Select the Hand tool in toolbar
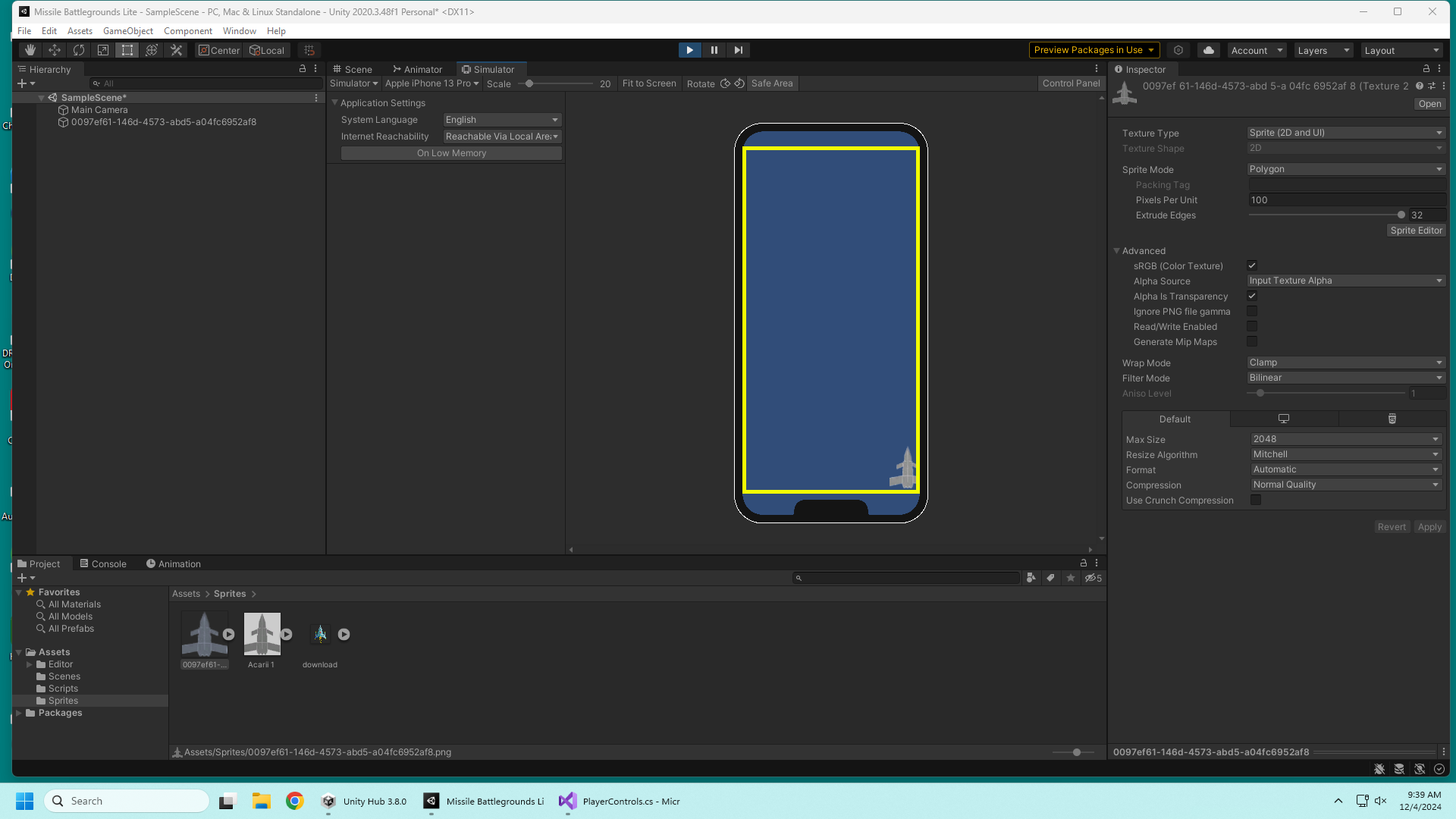Screen dimensions: 1456x819 point(30,50)
